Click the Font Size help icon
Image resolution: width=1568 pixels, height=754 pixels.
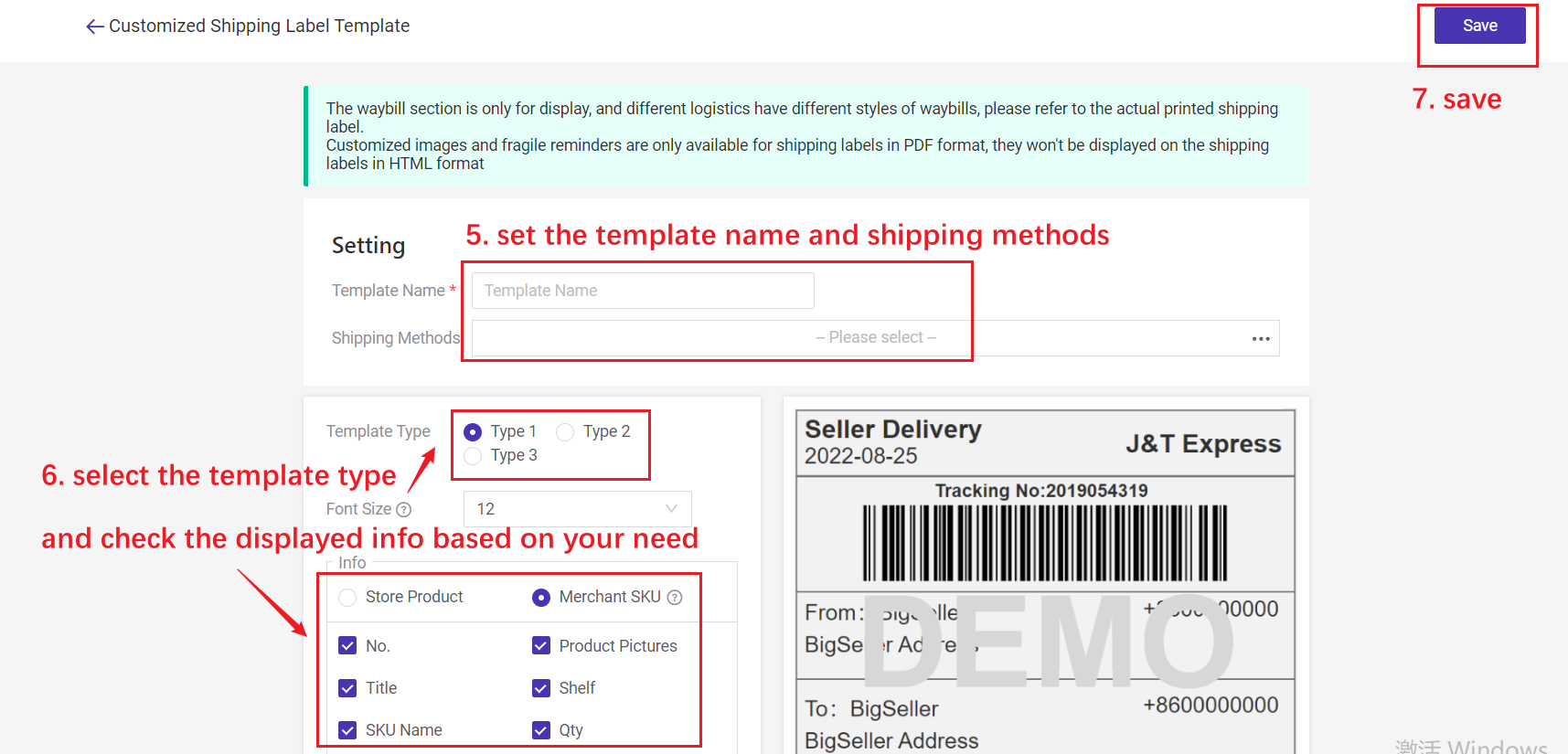click(x=403, y=509)
